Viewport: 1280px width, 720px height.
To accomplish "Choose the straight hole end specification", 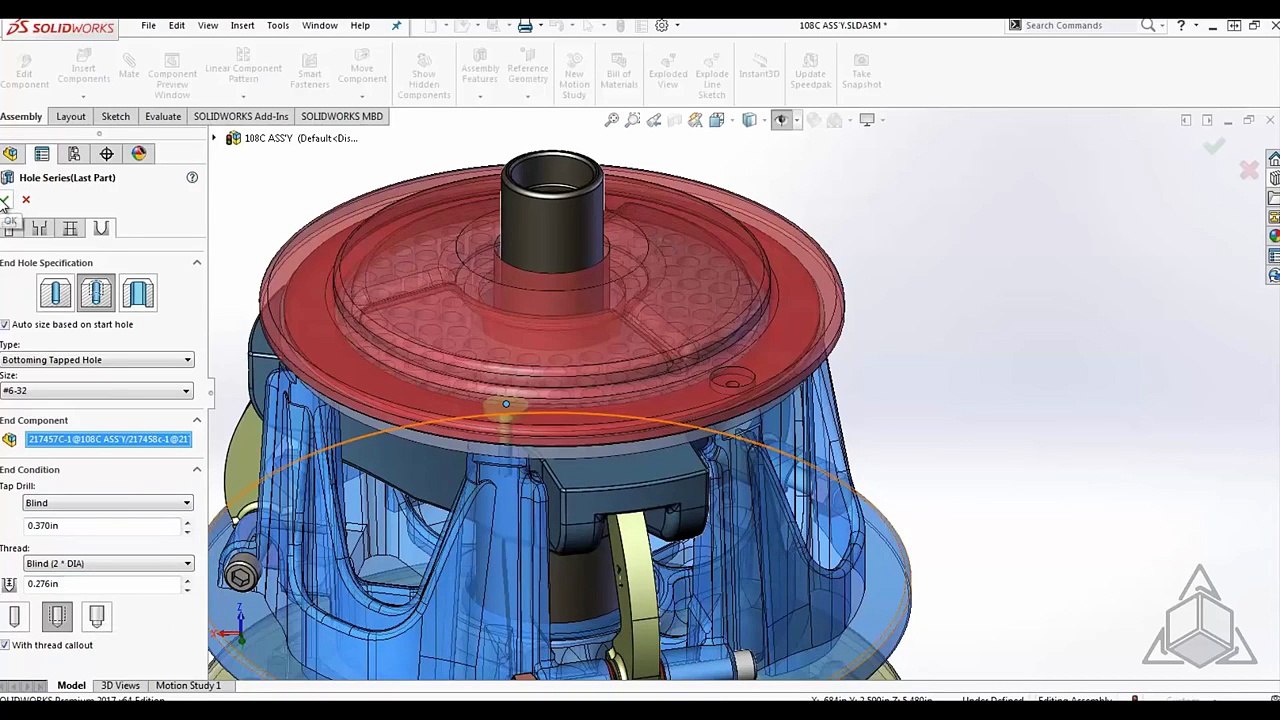I will pyautogui.click(x=55, y=293).
